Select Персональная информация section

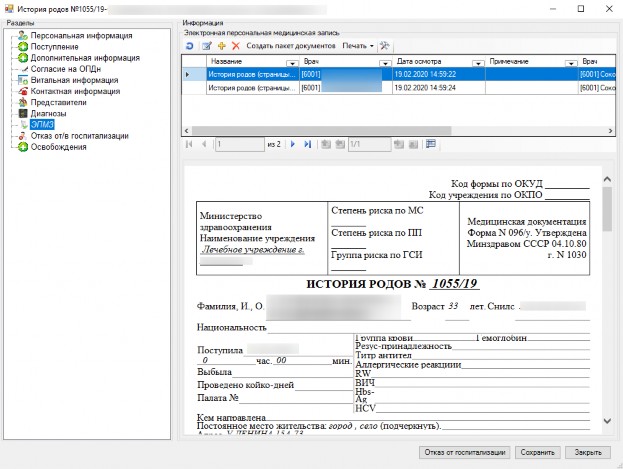point(81,35)
